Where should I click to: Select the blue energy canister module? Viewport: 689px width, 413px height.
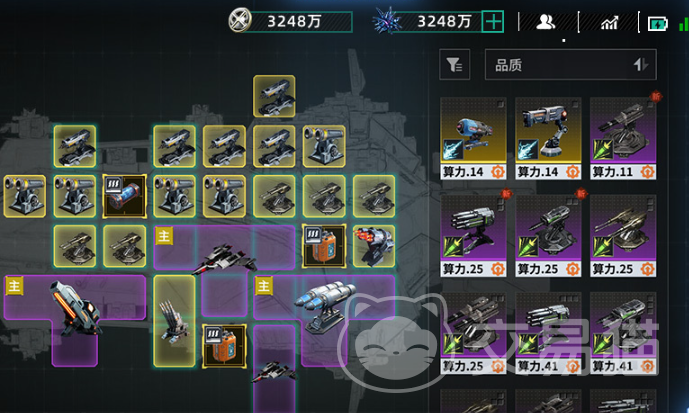[x=124, y=196]
